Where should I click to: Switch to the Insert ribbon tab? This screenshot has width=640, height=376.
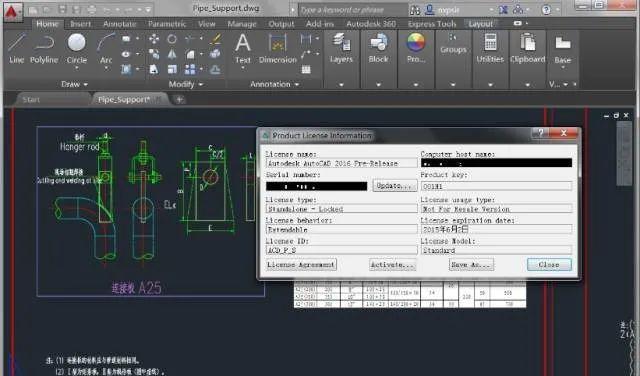[80, 24]
